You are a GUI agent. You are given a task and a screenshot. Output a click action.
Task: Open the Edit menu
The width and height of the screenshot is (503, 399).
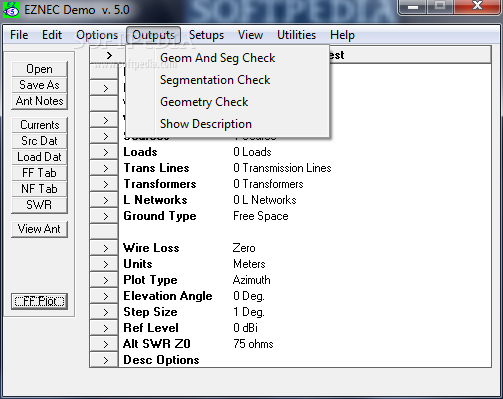click(52, 35)
